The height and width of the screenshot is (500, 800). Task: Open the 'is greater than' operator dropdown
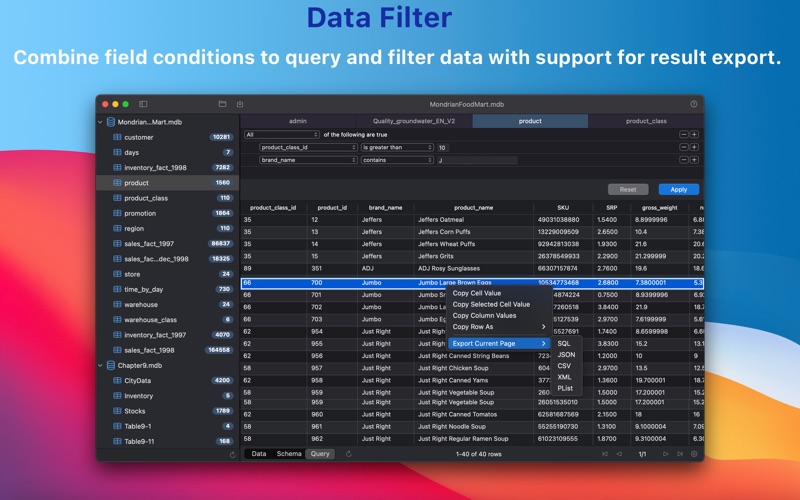click(x=397, y=147)
